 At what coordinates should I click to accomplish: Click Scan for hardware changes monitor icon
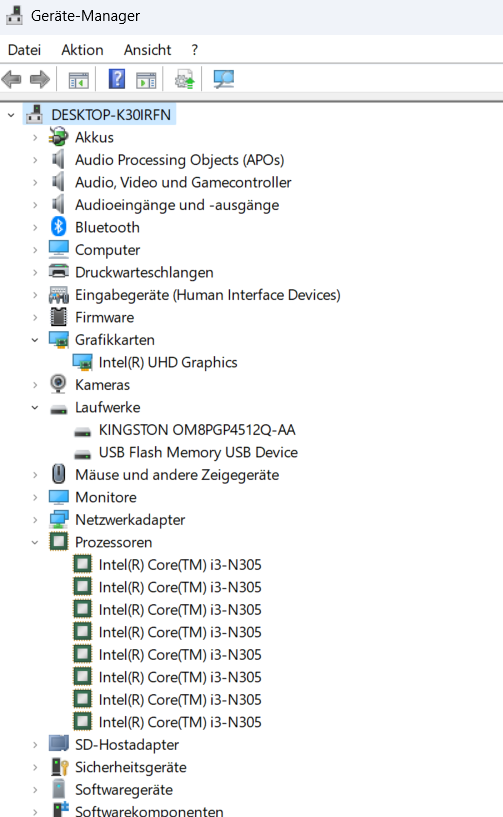coord(224,80)
